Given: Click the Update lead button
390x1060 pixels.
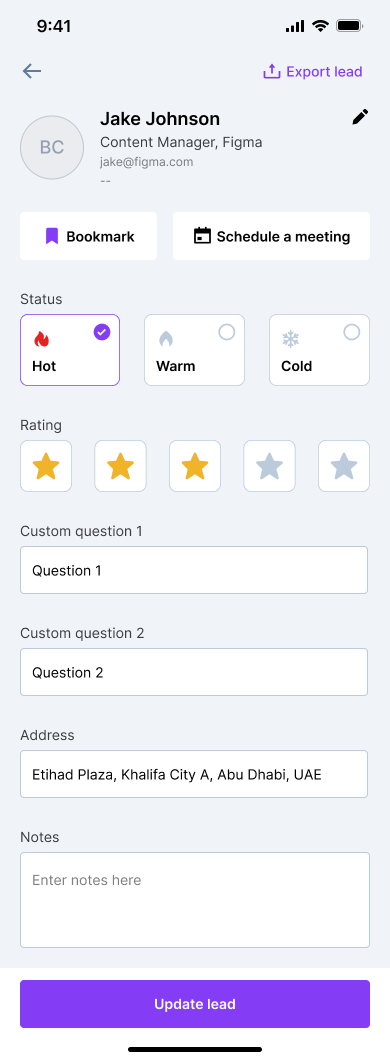Looking at the screenshot, I should (x=195, y=1004).
